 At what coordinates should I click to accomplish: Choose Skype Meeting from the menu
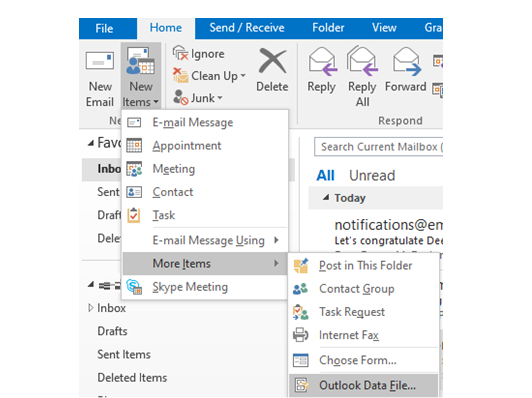[205, 287]
